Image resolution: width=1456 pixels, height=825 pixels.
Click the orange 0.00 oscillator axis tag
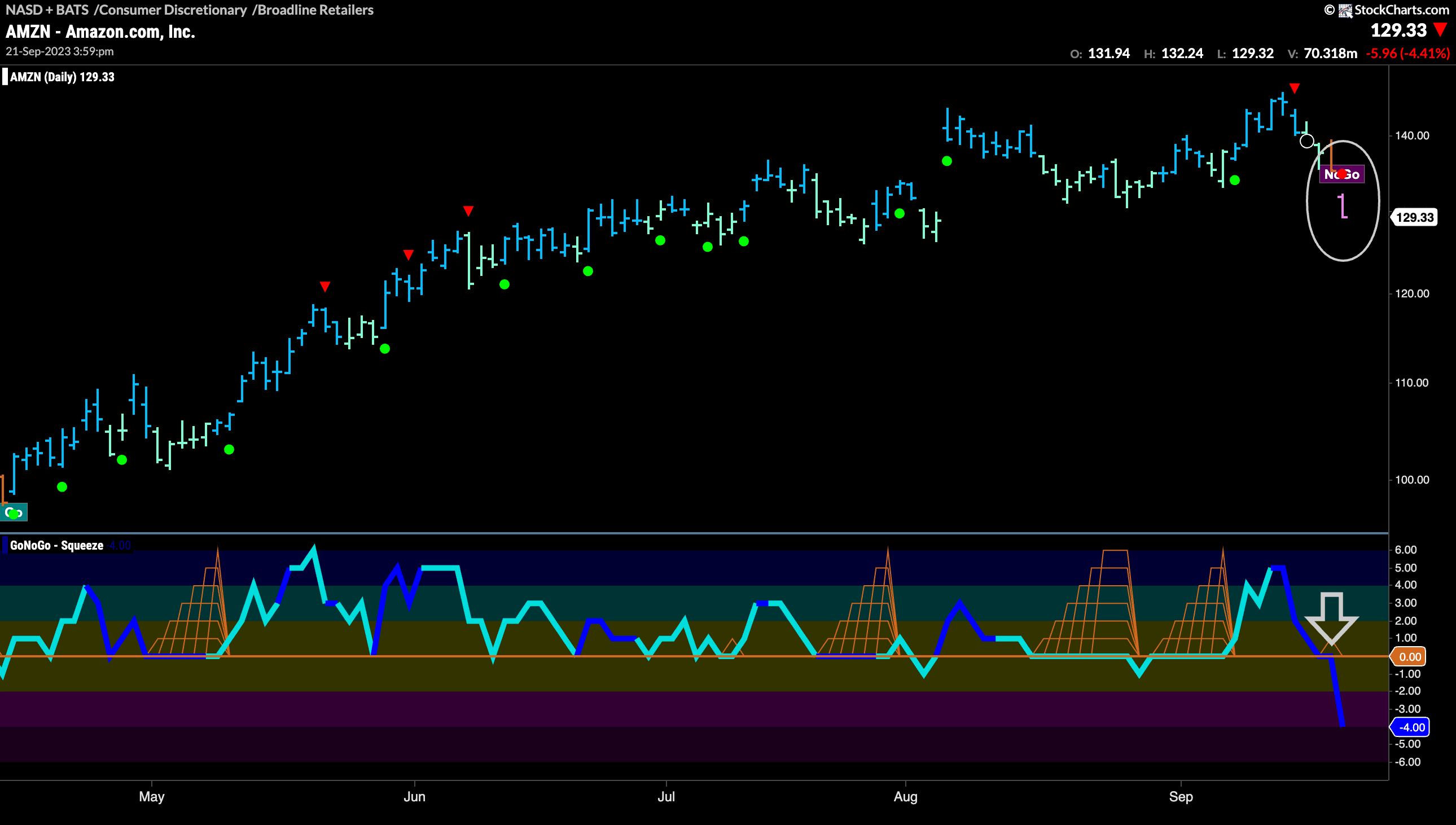pyautogui.click(x=1409, y=657)
